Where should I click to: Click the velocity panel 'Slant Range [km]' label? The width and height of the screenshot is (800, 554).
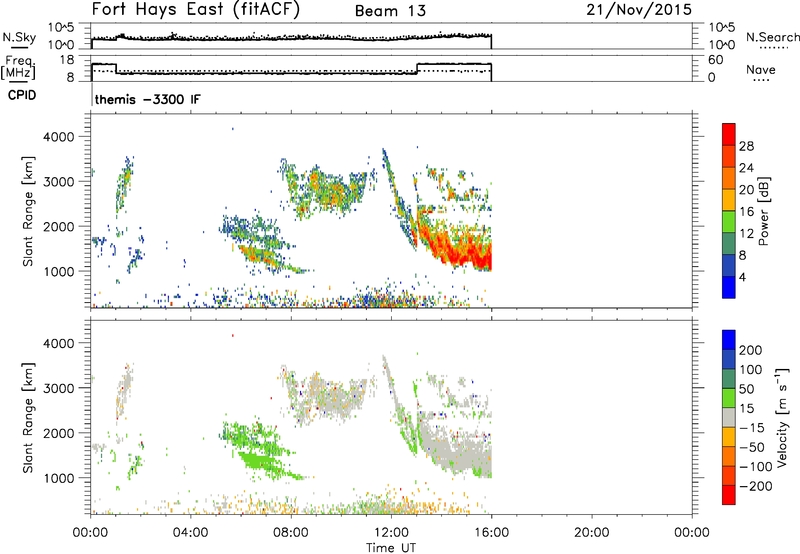point(28,418)
